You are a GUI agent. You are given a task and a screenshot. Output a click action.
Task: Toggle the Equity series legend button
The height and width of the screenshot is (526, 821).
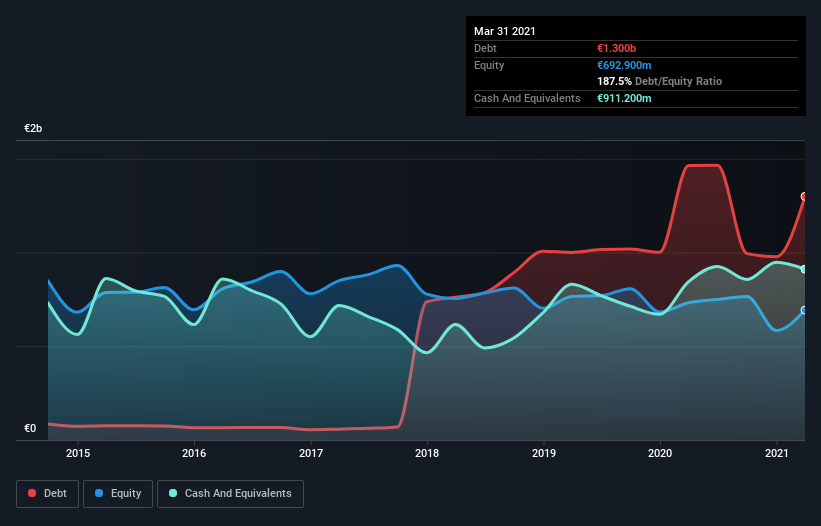pos(118,494)
